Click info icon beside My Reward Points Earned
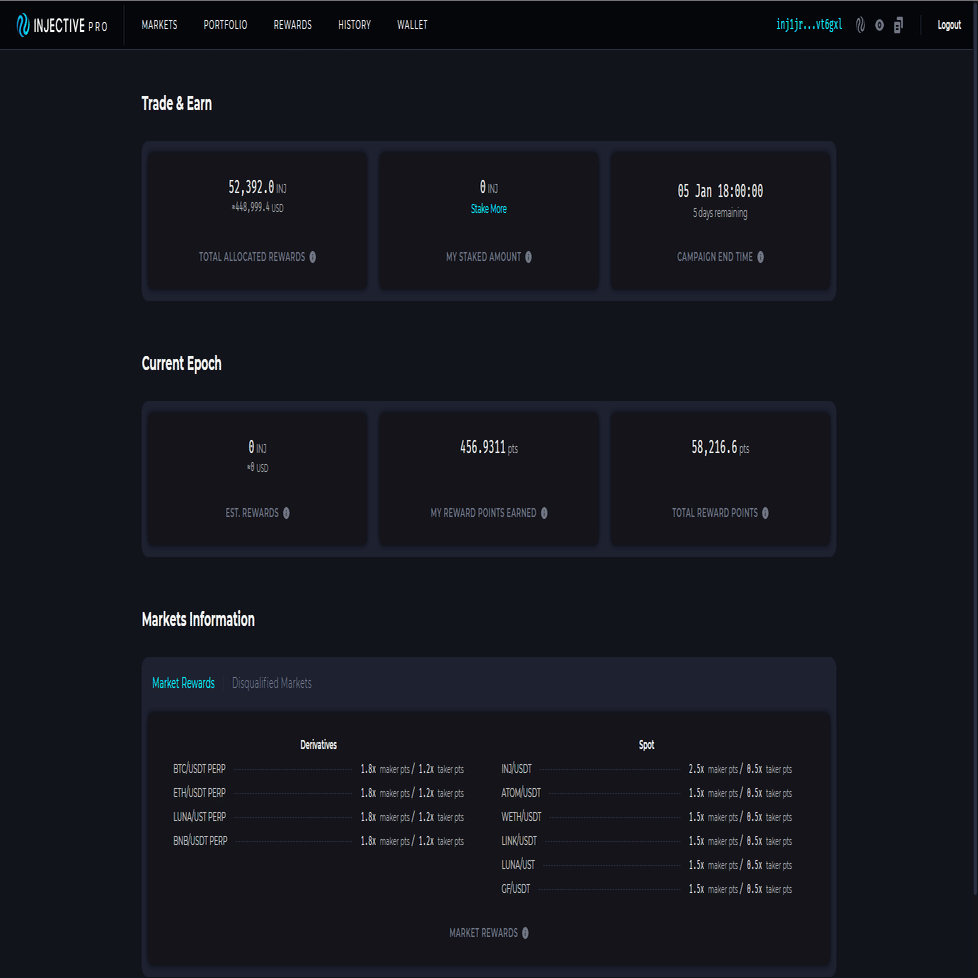978x978 pixels. pos(544,513)
